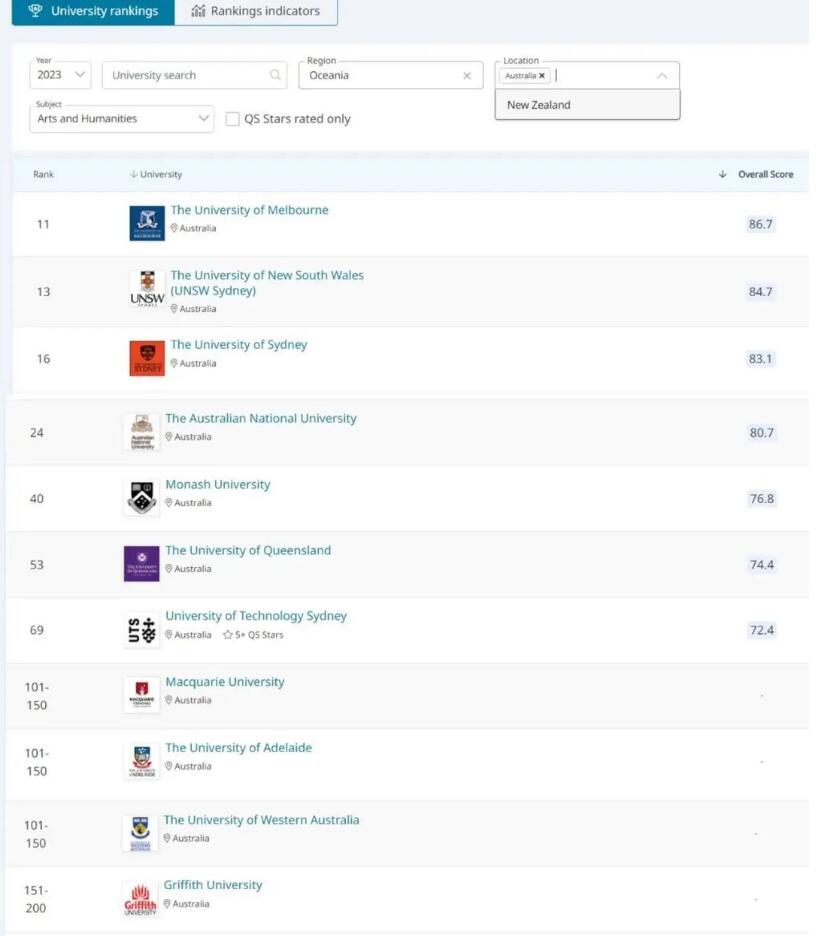Image resolution: width=819 pixels, height=936 pixels.
Task: Click the 86.7 overall score value
Action: click(760, 224)
